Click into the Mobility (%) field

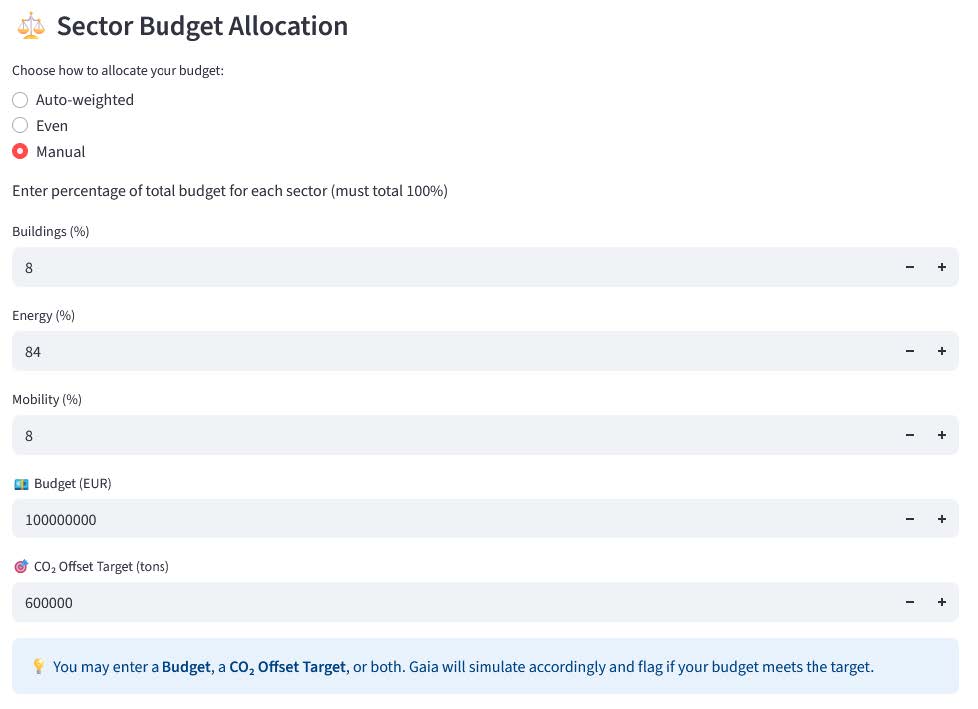[450, 436]
